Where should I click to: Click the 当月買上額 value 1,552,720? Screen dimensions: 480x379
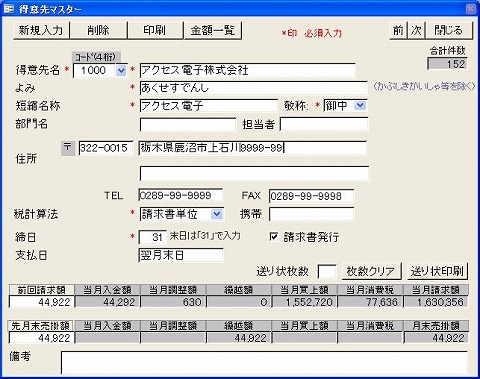304,302
